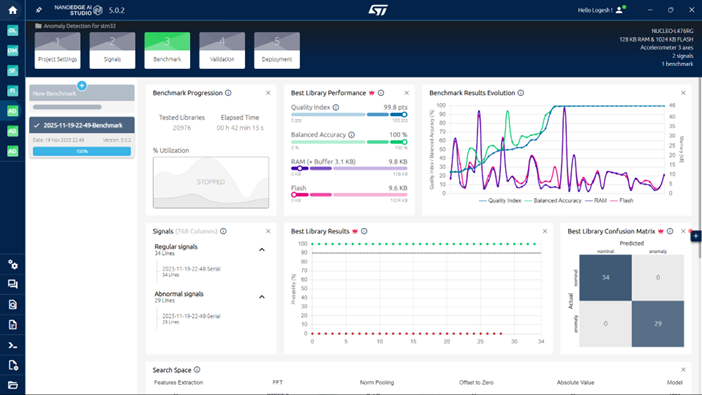Show info for Best Library Results
Viewport: 702px width, 395px height.
[364, 231]
